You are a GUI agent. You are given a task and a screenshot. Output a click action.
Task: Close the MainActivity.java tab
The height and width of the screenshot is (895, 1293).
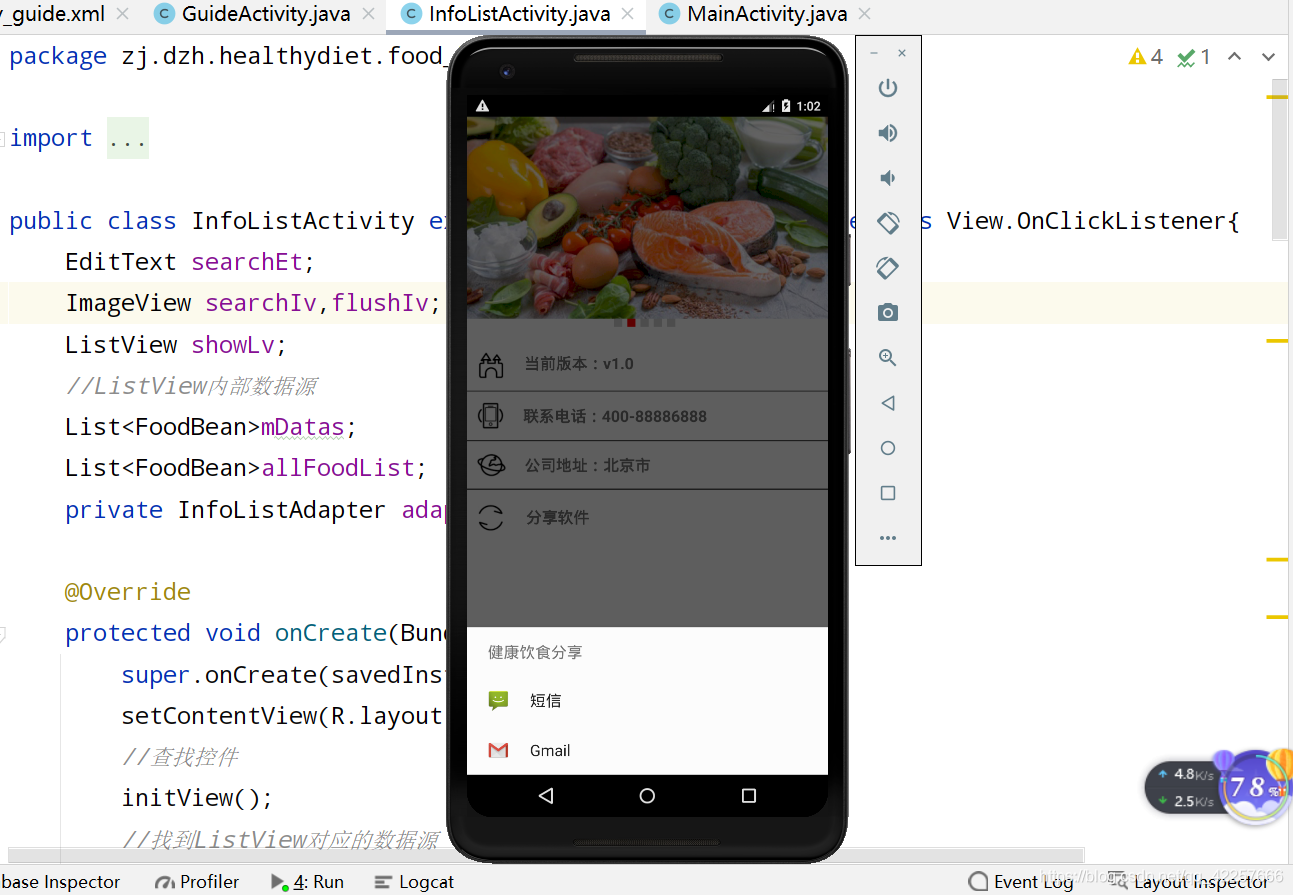click(864, 14)
